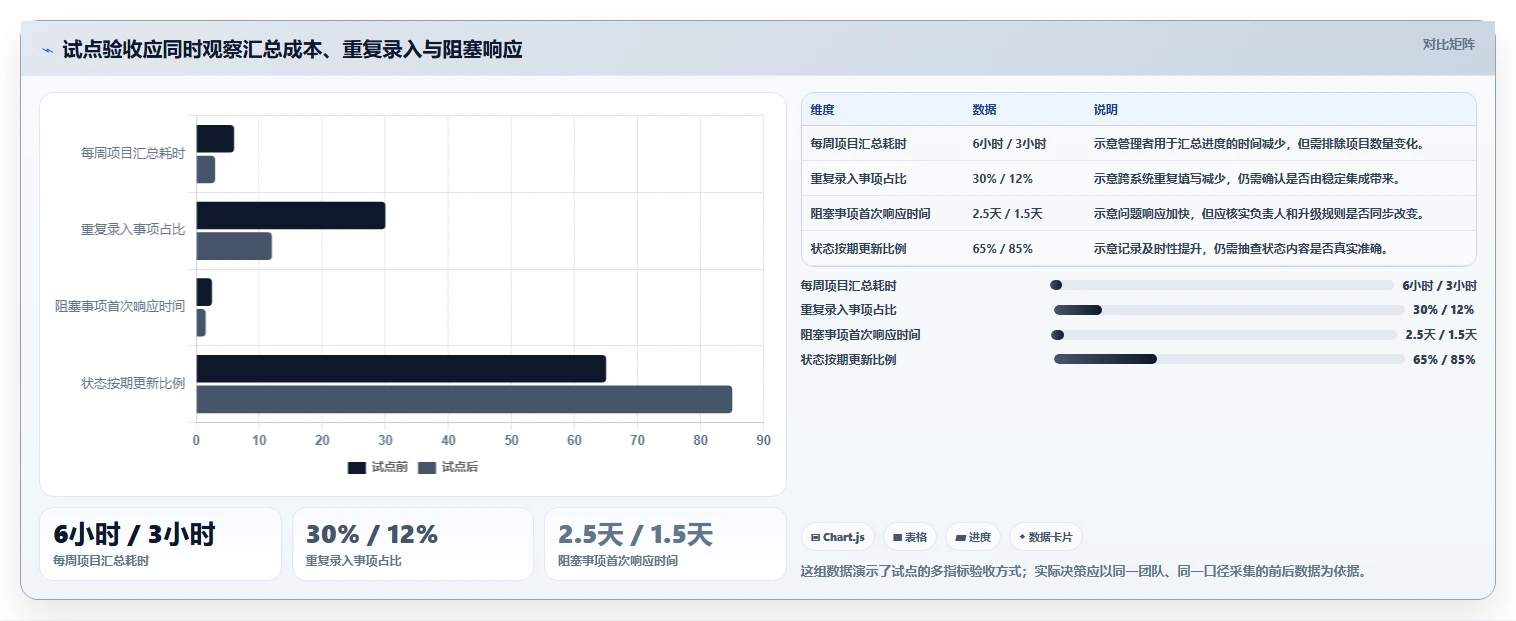Click the note about 排除项目数量变化

click(1258, 144)
